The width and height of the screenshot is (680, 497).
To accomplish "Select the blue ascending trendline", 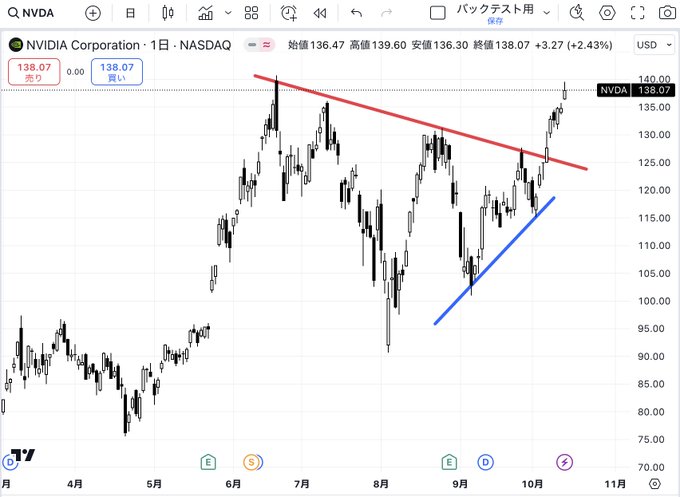I will coord(494,261).
